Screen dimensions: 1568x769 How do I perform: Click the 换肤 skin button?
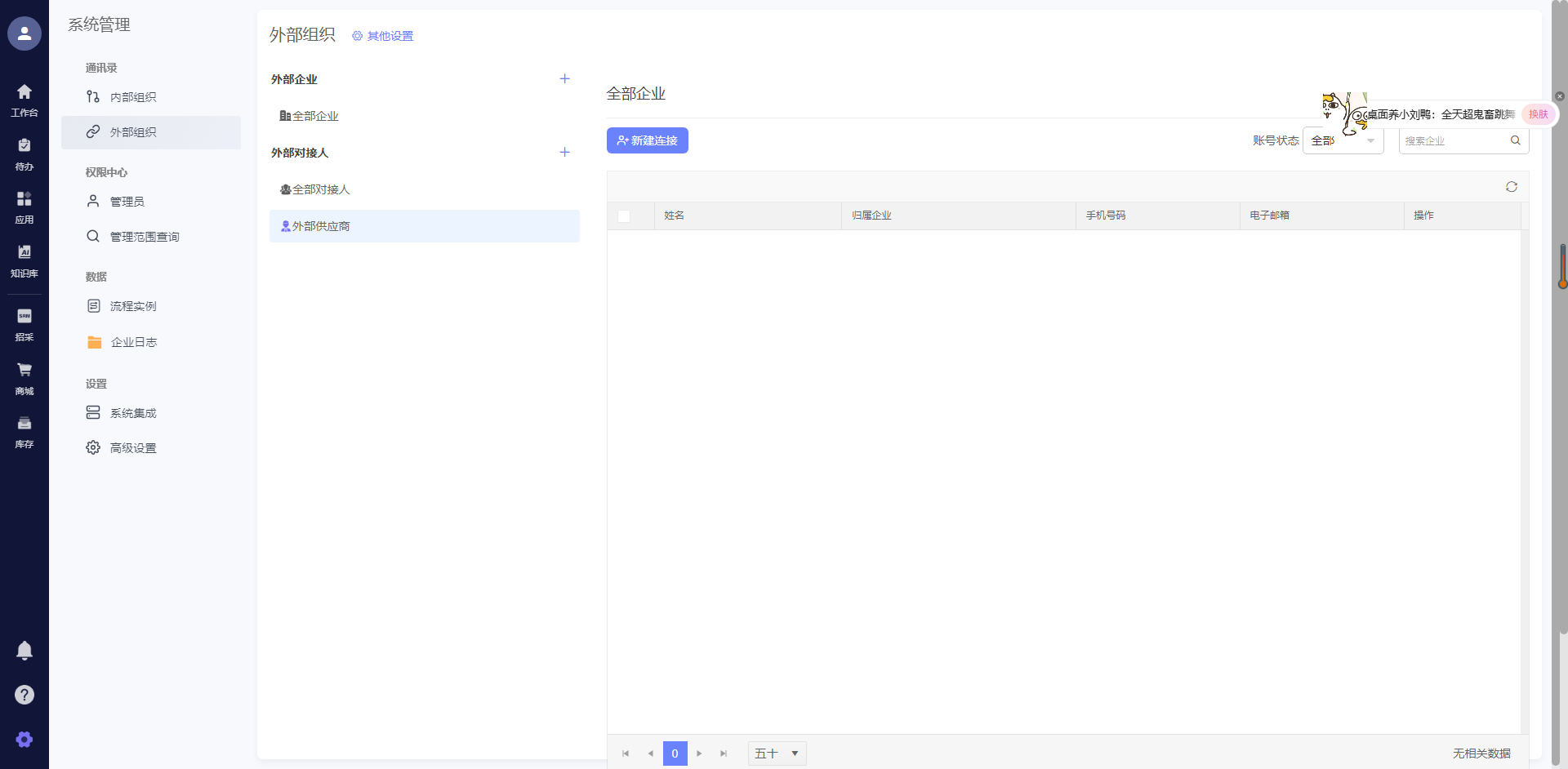pyautogui.click(x=1538, y=114)
